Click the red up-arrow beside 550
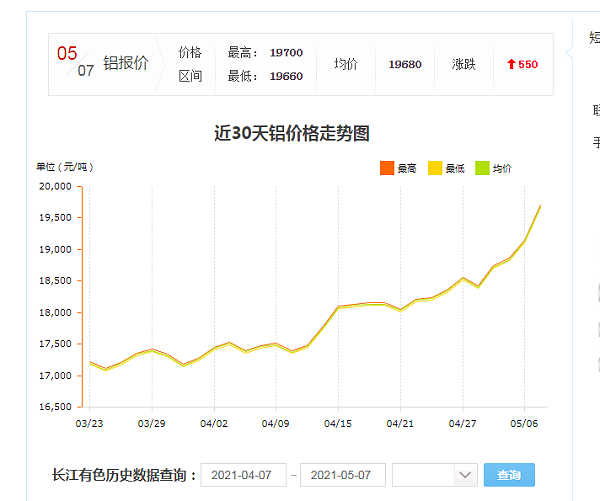600x501 pixels. (511, 64)
